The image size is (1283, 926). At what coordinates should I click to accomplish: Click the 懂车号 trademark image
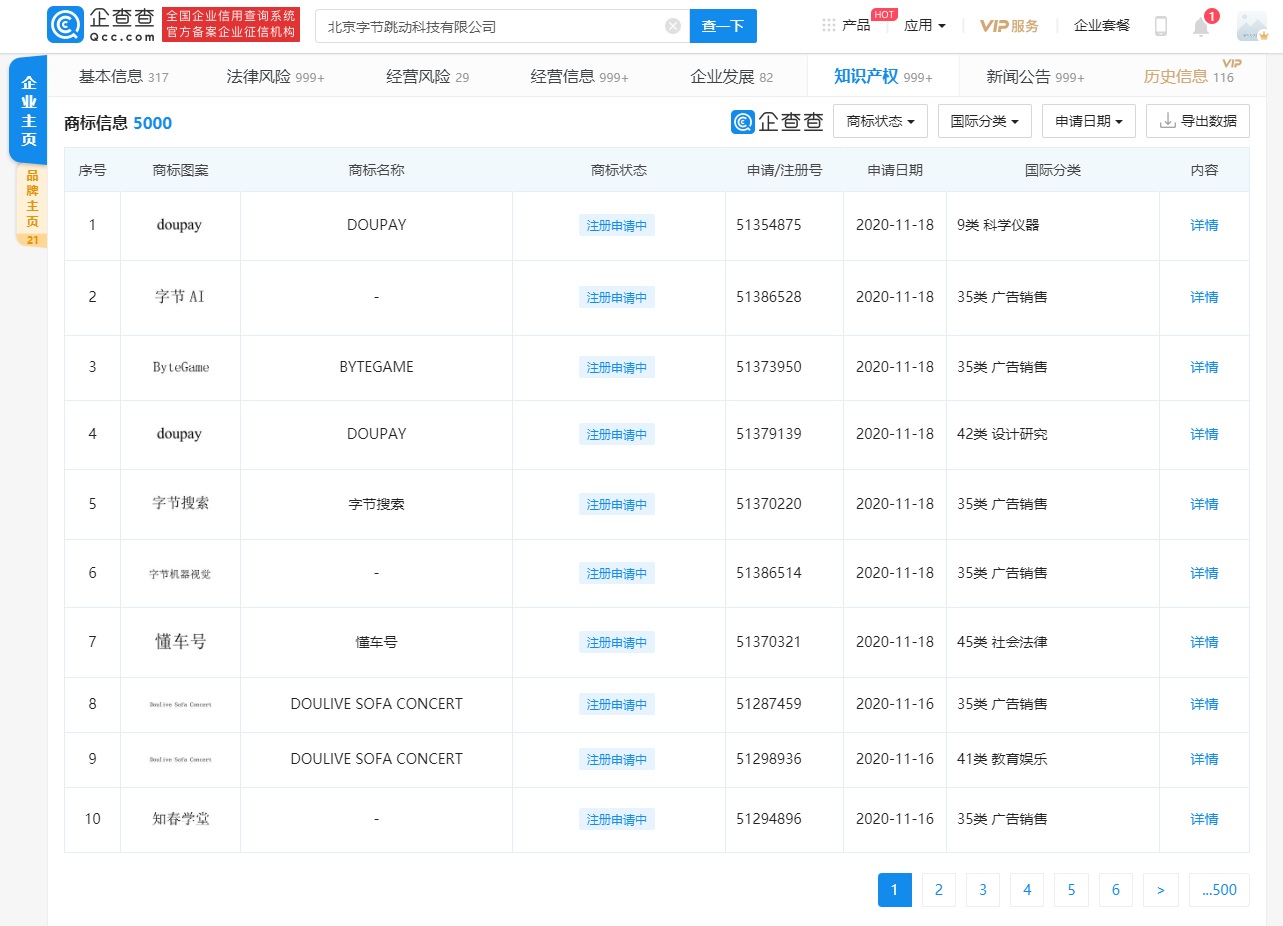coord(180,642)
